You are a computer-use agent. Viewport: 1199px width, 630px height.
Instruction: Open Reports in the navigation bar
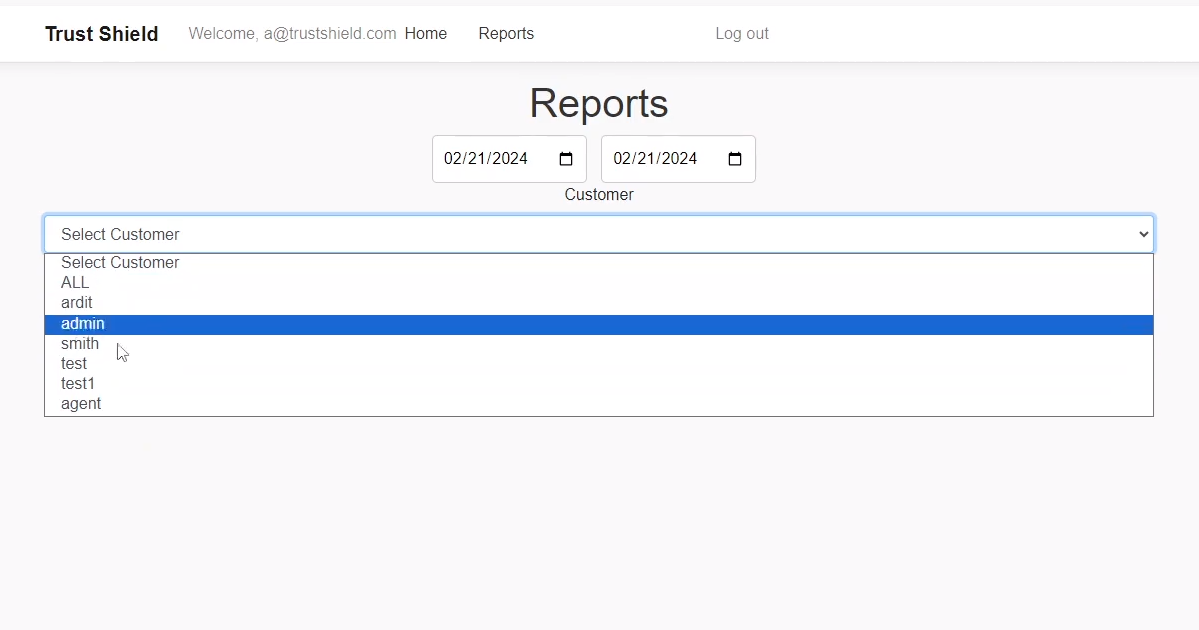pyautogui.click(x=506, y=34)
